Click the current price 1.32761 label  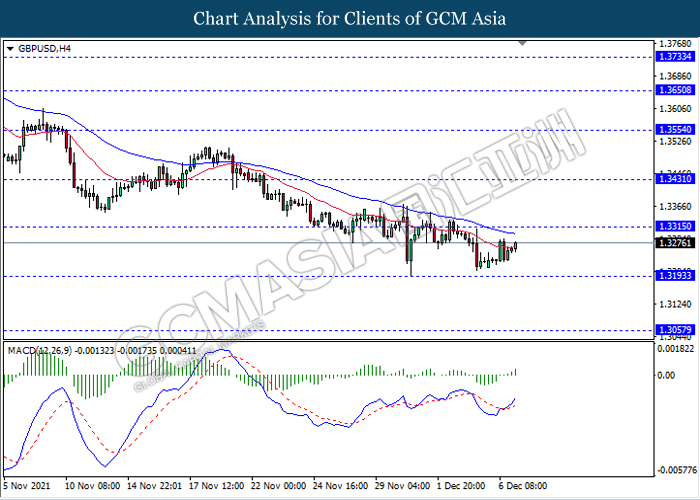point(675,243)
